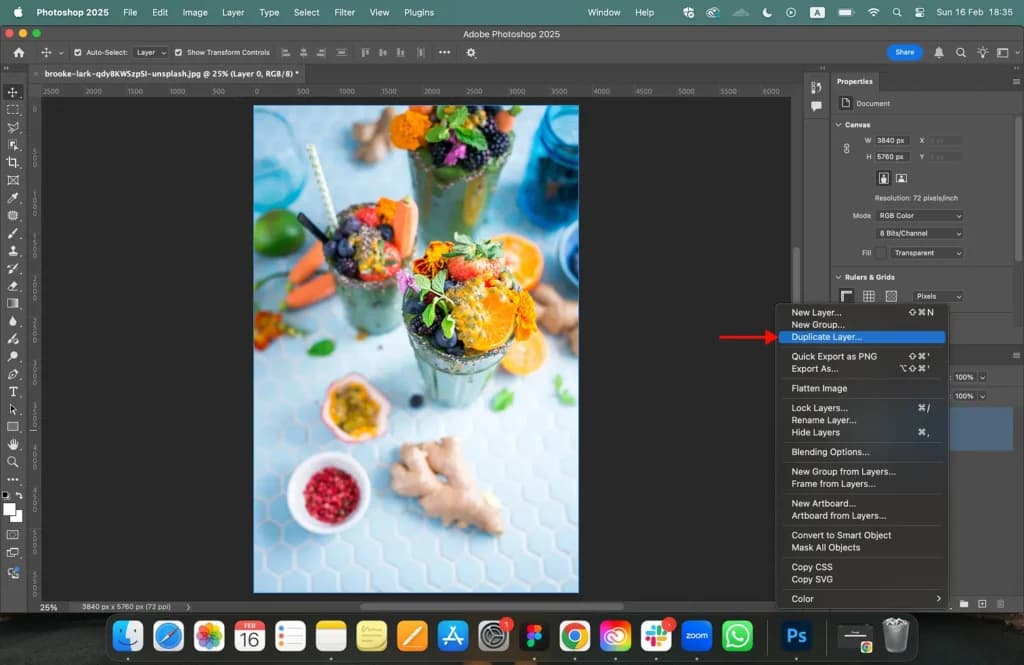The image size is (1024, 665).
Task: Select the Brush tool
Action: [x=13, y=233]
